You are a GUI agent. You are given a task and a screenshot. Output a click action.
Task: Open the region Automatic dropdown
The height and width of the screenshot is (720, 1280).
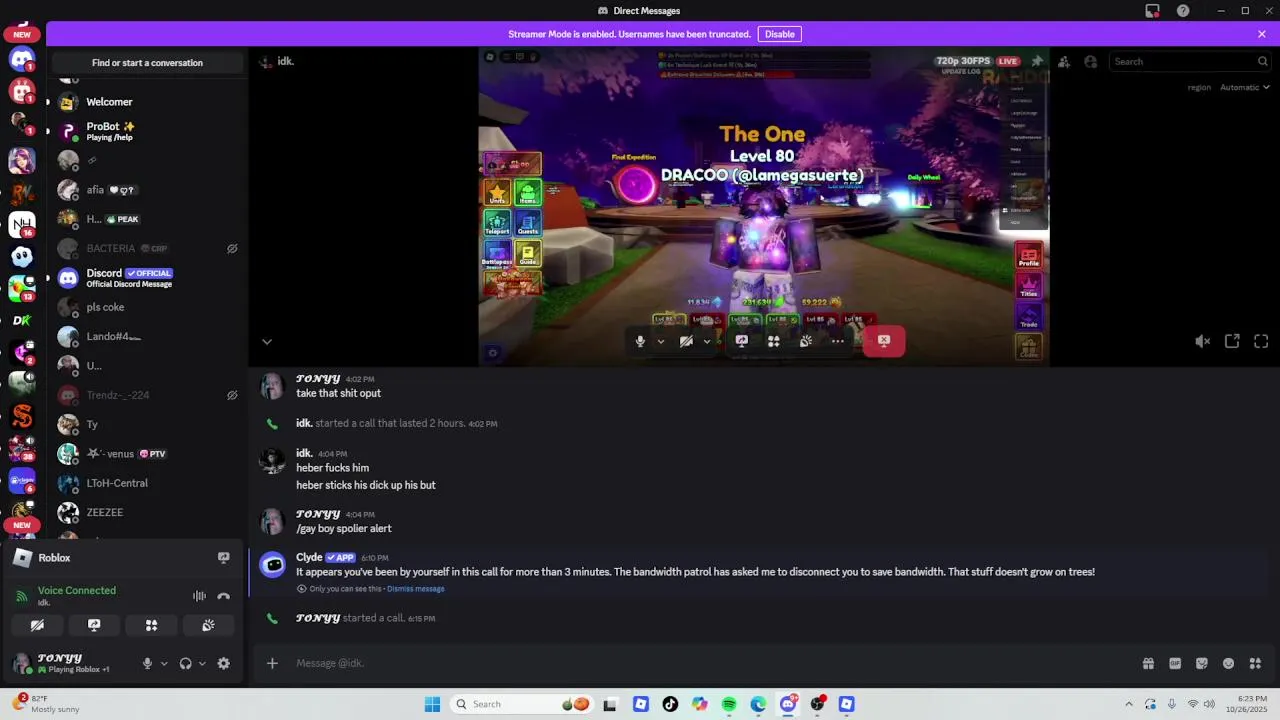(x=1244, y=87)
